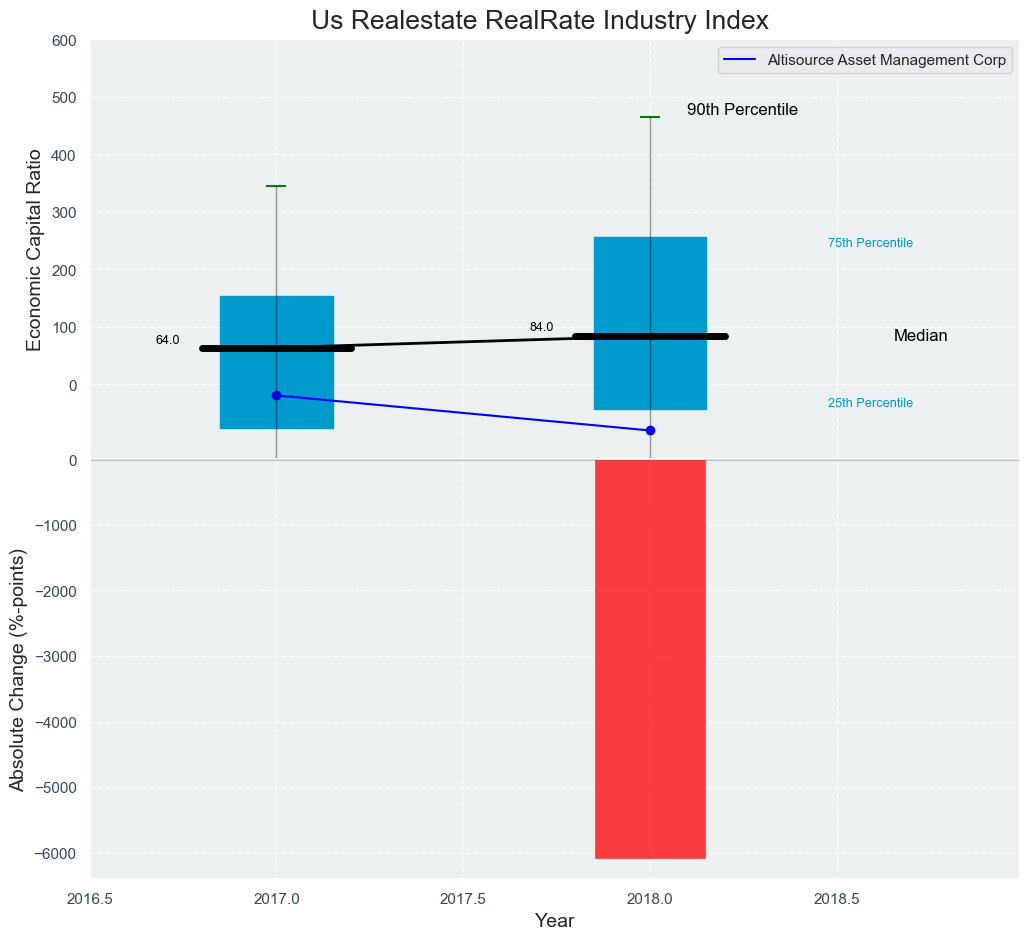Click the blue 2018 Altisource data point

650,430
